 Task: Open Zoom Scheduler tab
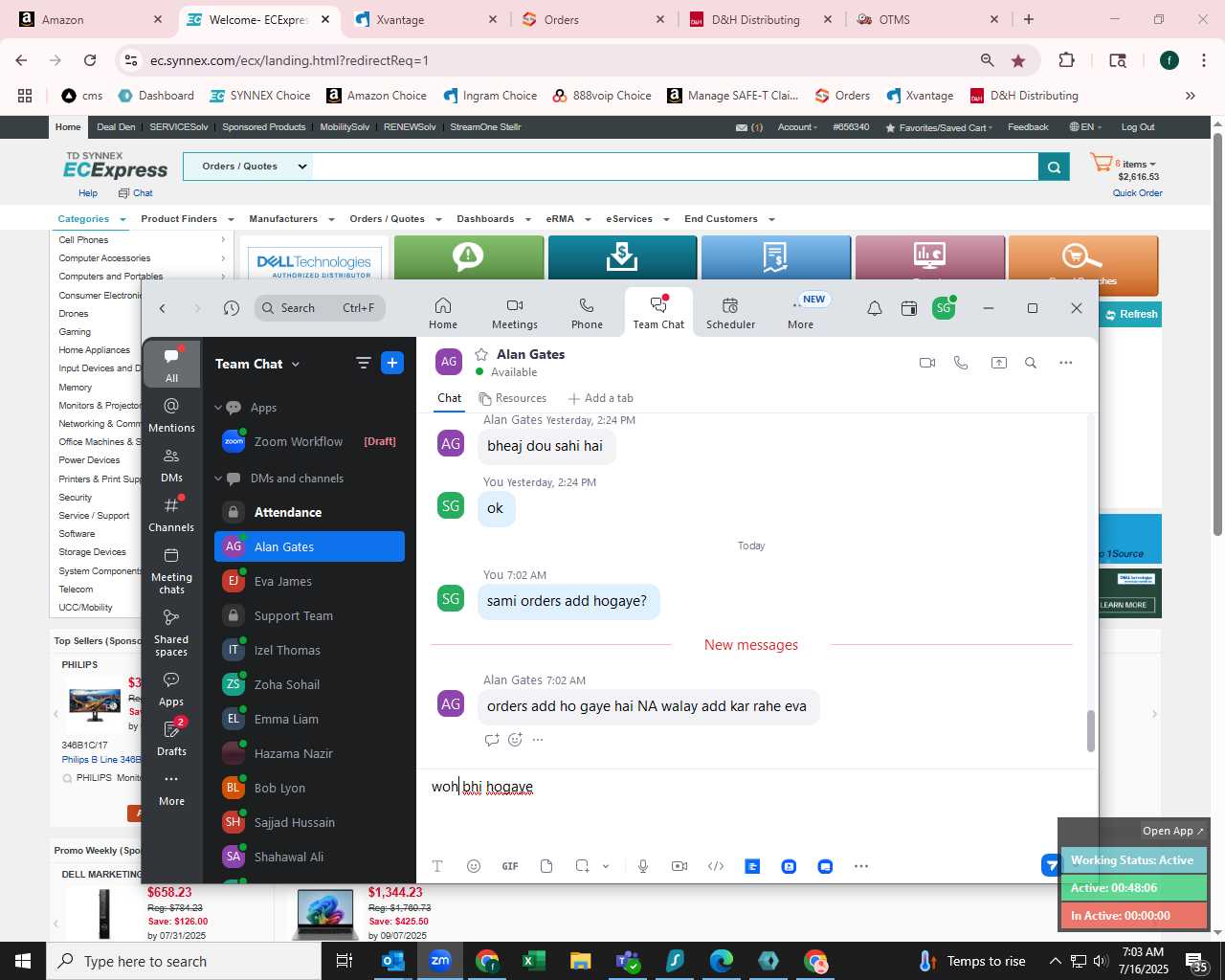click(730, 313)
